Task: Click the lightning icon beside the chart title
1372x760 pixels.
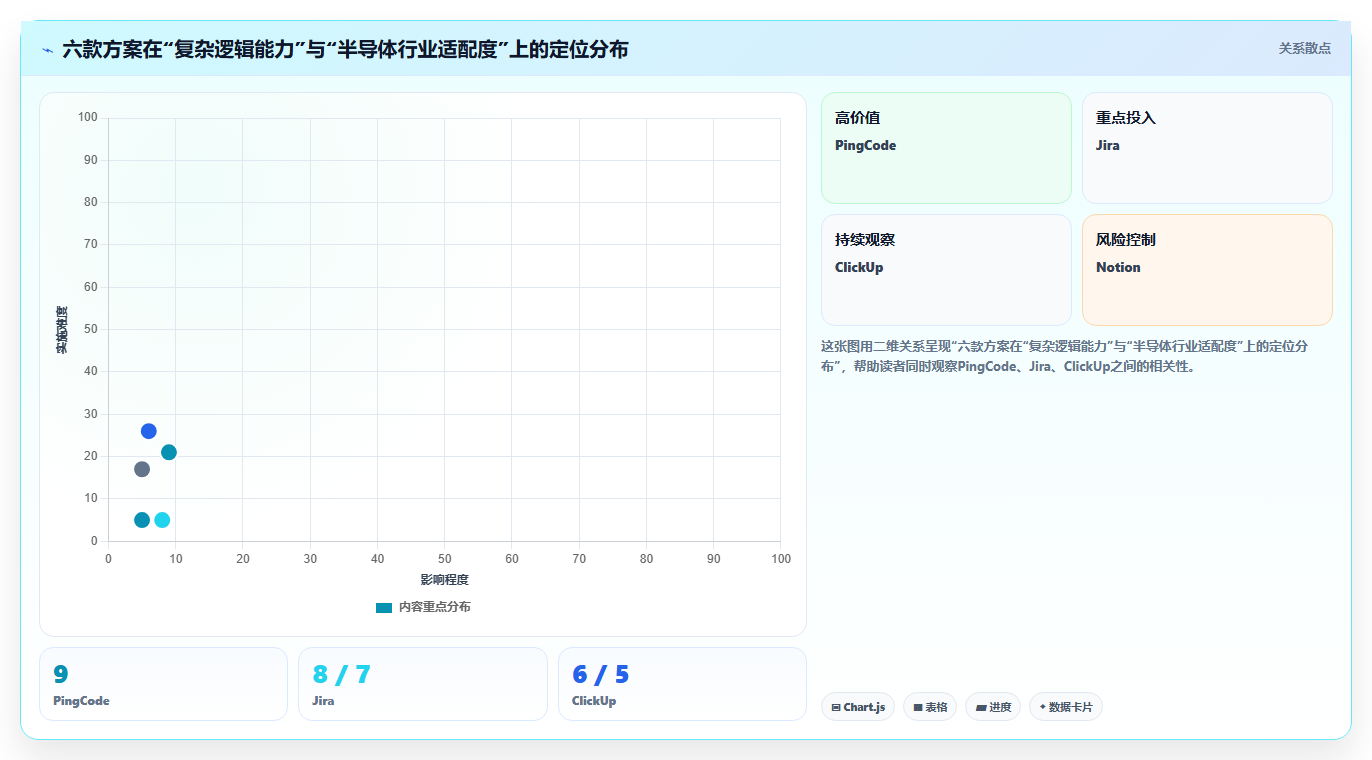Action: 47,49
